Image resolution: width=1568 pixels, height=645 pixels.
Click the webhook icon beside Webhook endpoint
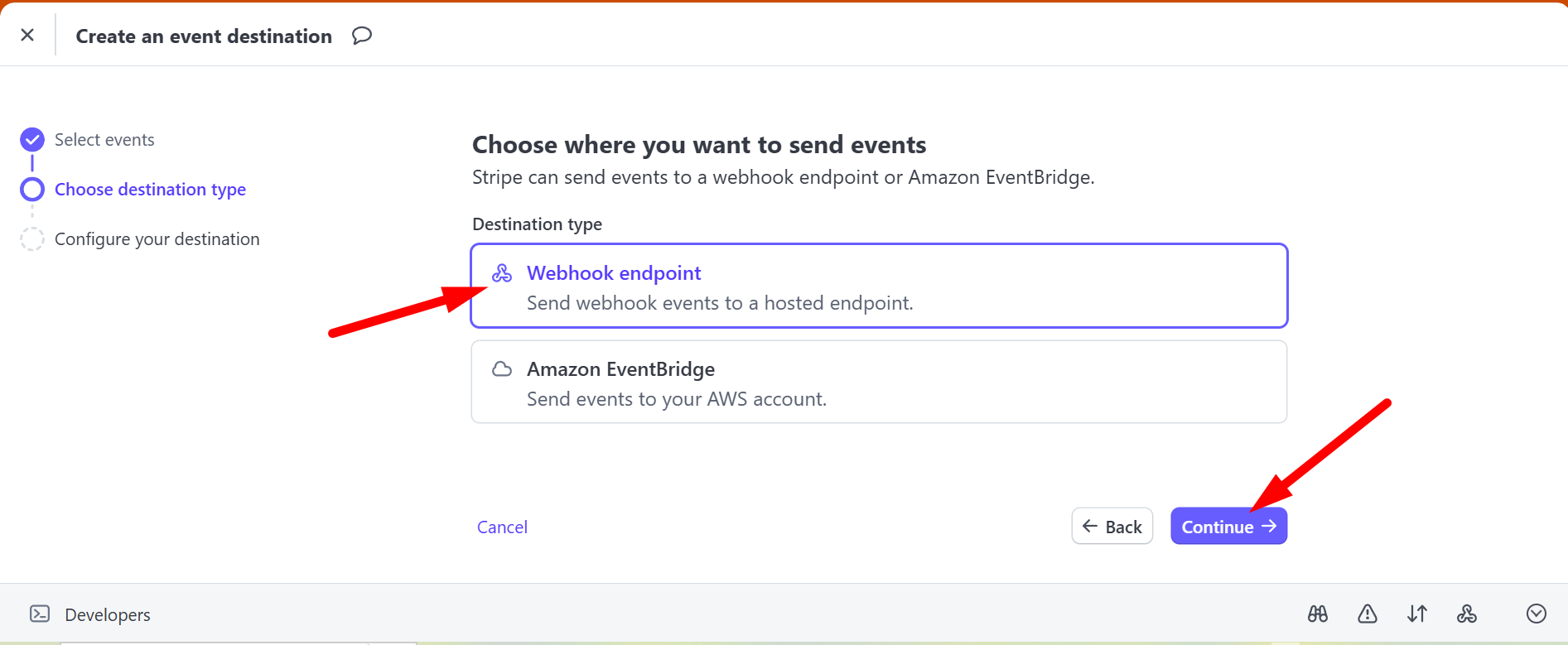click(502, 273)
